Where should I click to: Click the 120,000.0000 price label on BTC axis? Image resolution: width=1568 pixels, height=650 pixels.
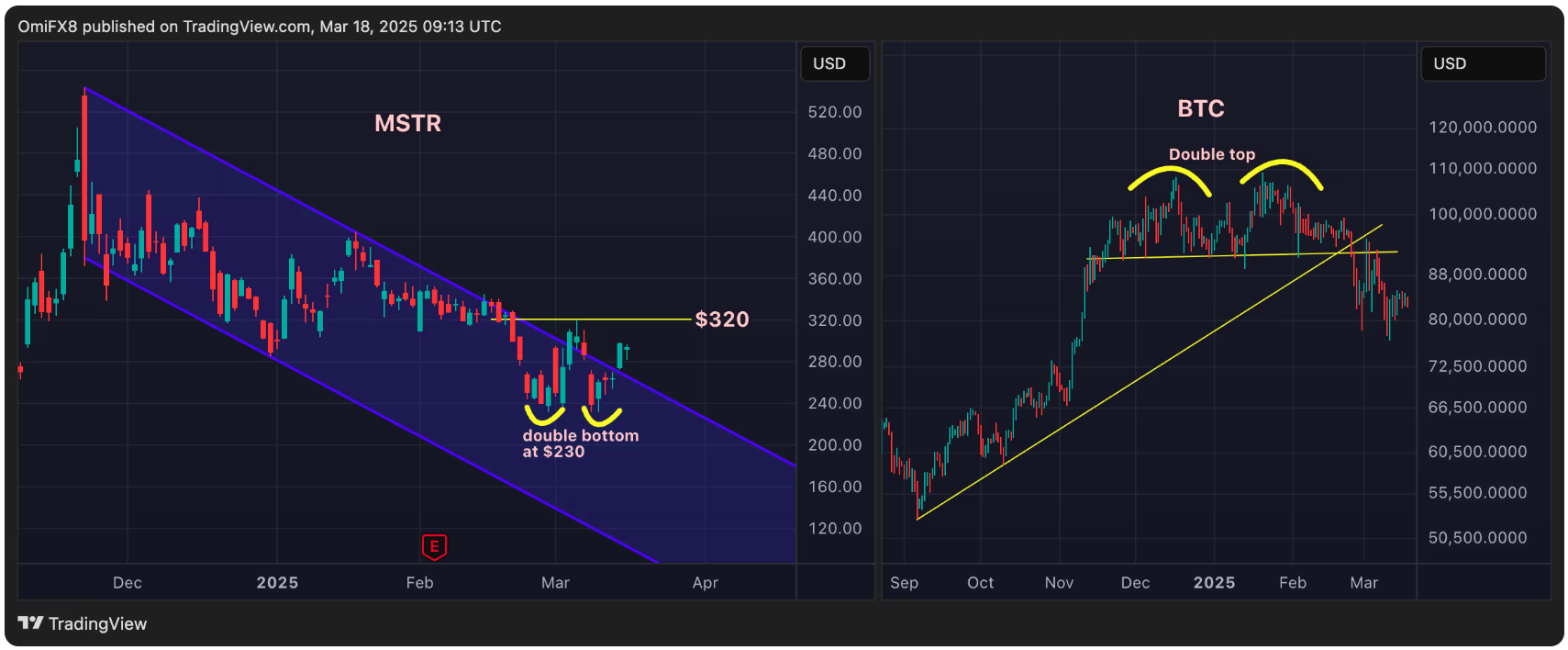pos(1483,128)
